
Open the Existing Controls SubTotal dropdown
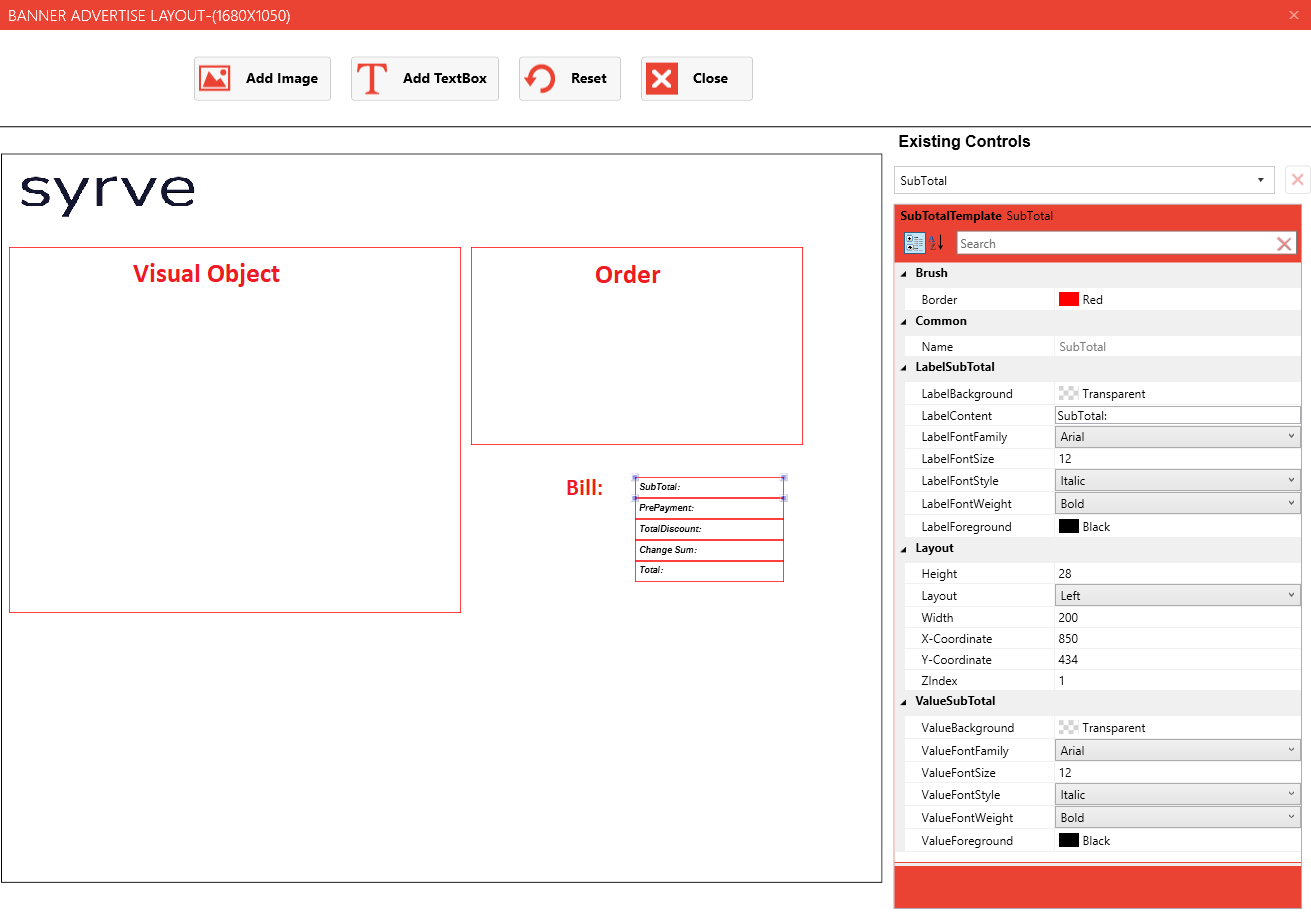click(x=1084, y=181)
